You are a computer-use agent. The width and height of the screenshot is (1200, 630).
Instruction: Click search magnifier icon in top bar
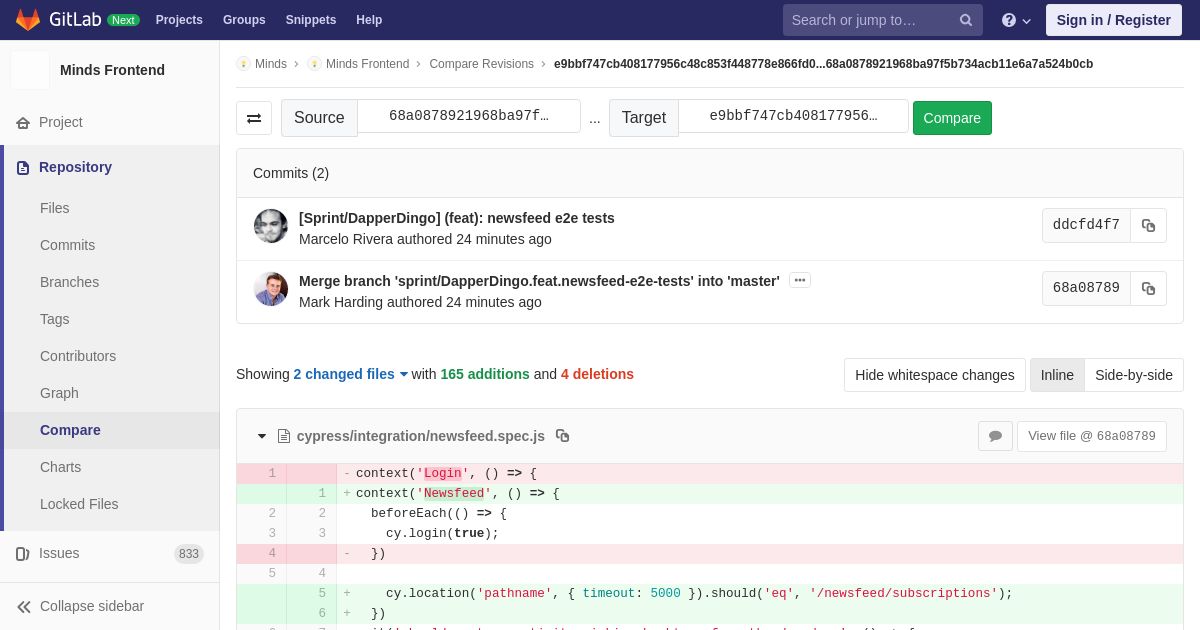(x=966, y=20)
